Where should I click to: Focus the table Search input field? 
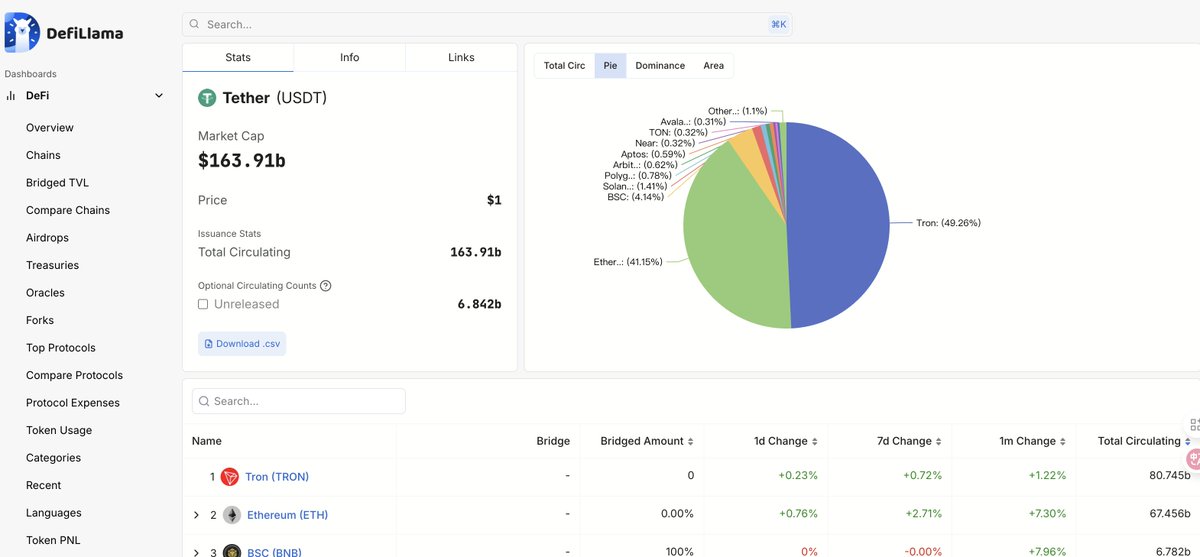pyautogui.click(x=299, y=401)
